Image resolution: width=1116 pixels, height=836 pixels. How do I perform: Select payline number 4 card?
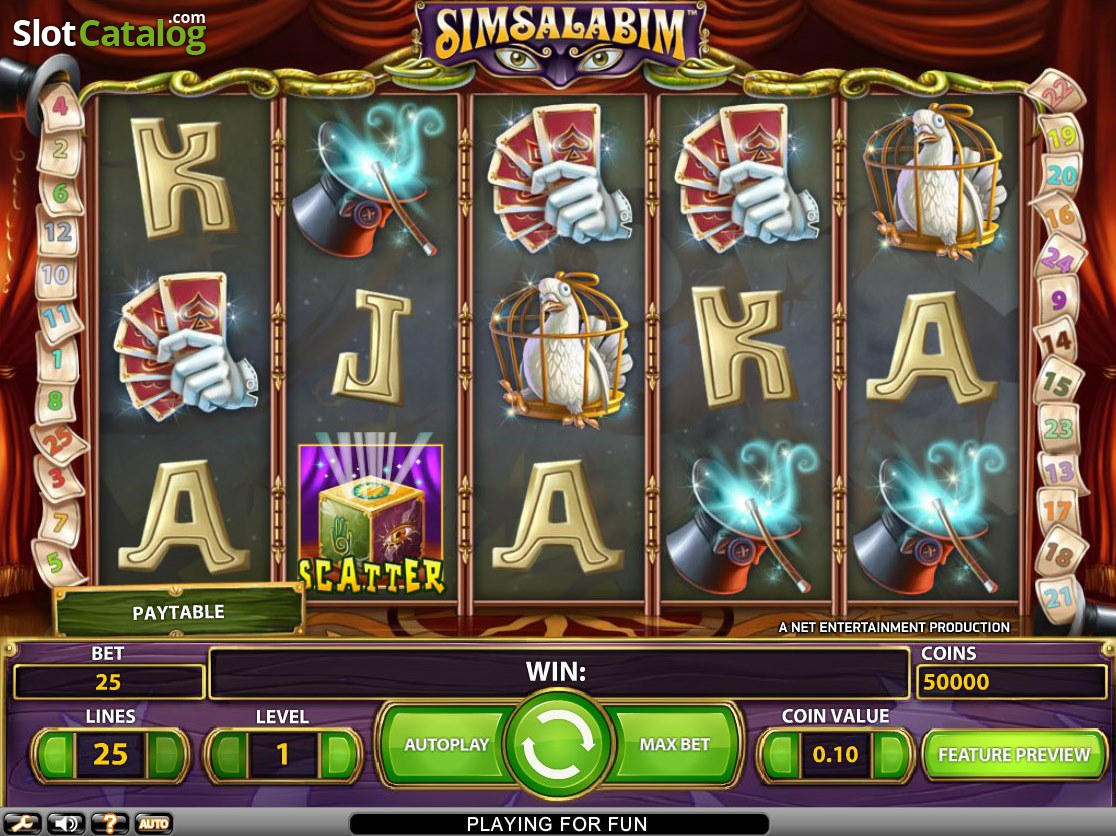(x=60, y=107)
